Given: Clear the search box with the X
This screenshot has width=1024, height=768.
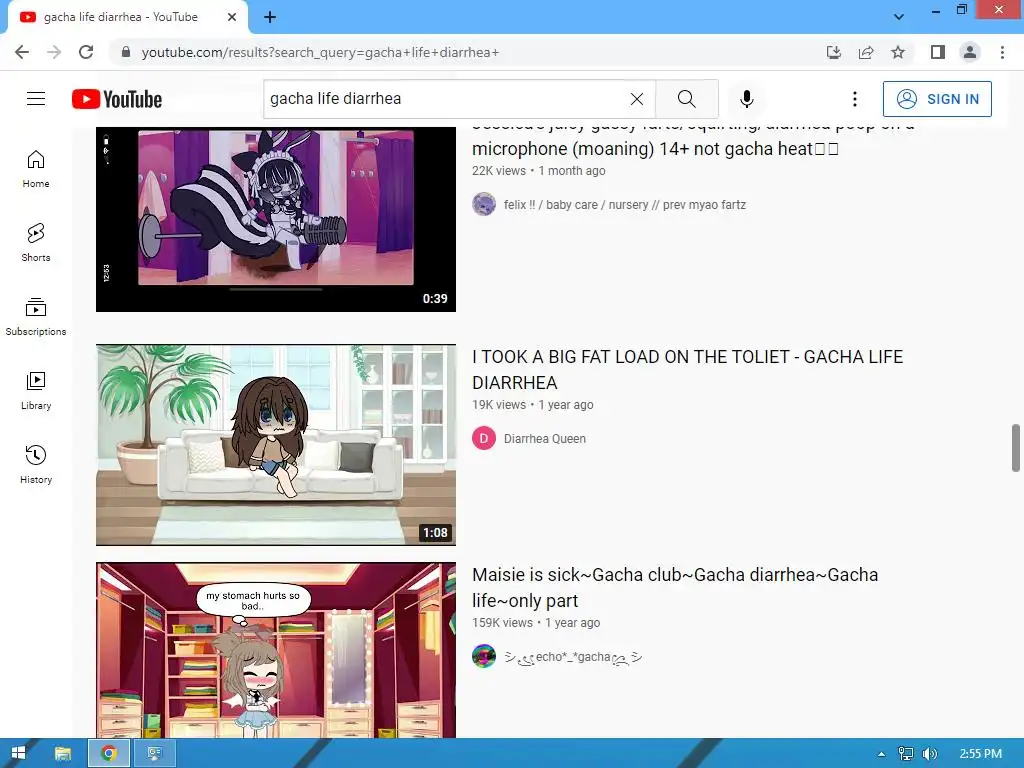Looking at the screenshot, I should coord(637,99).
